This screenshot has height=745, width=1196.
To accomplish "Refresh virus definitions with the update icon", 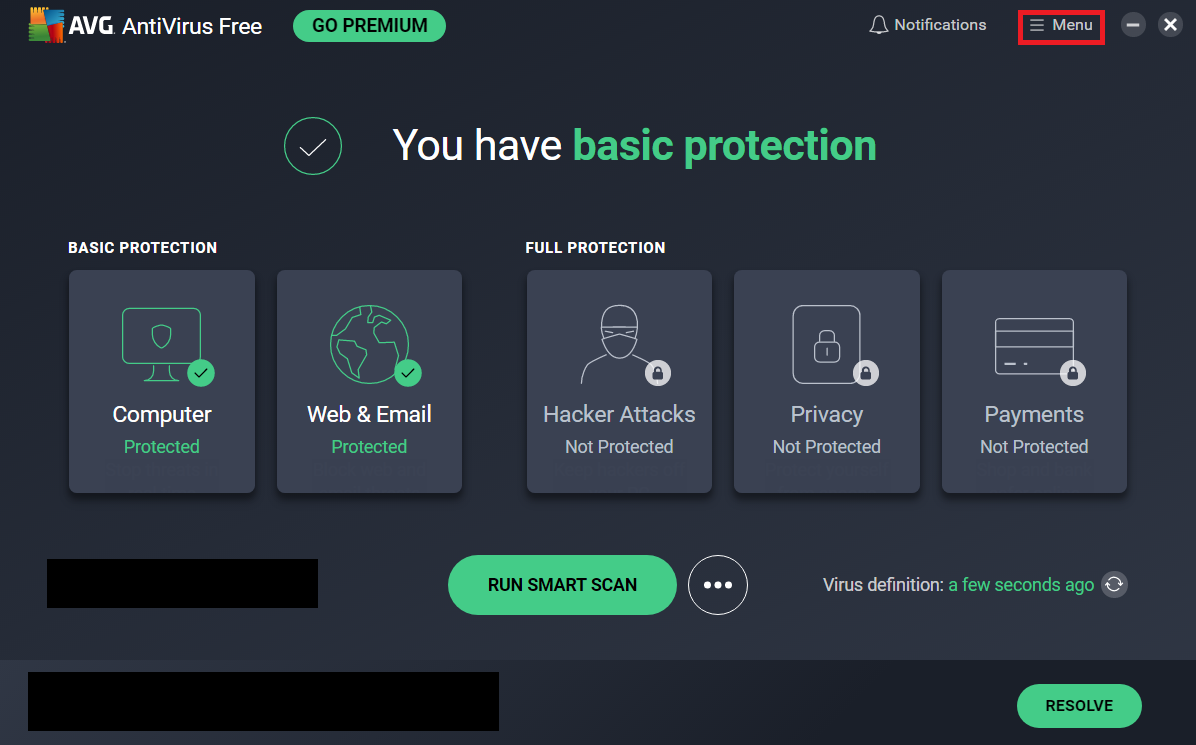I will tap(1114, 585).
